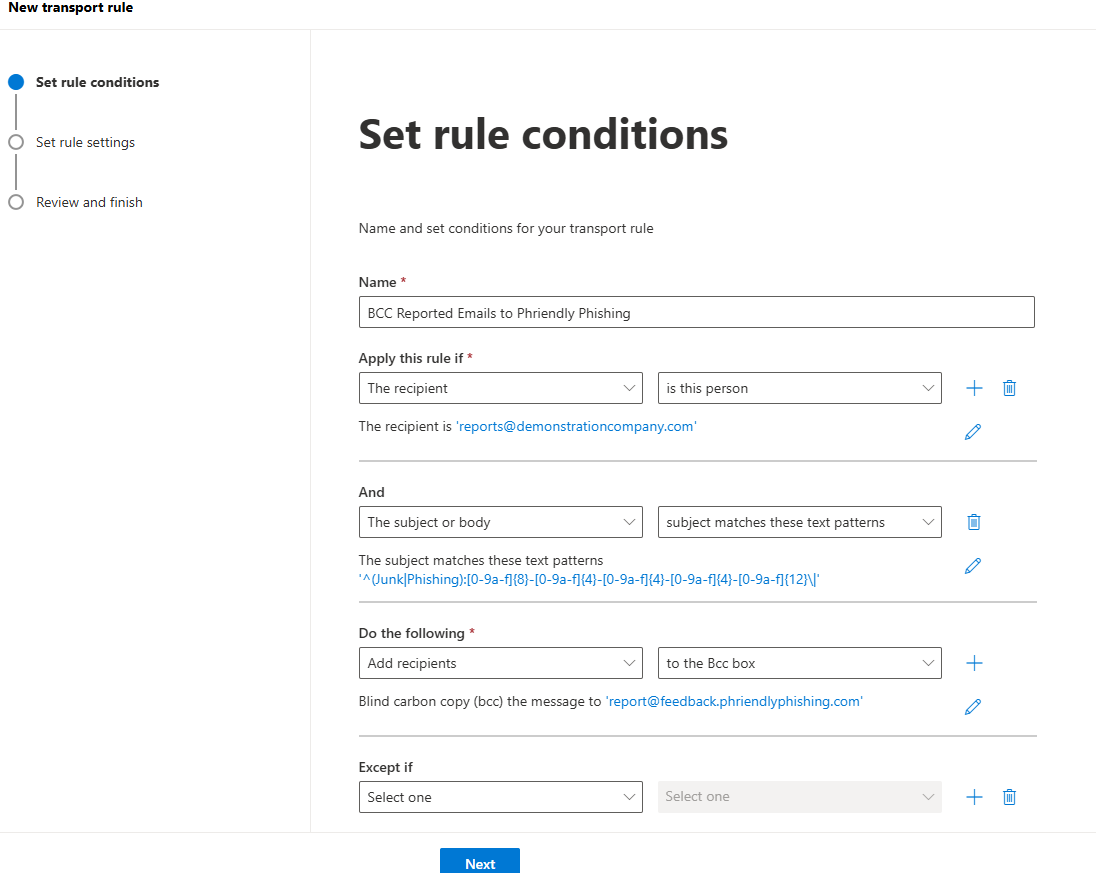The image size is (1096, 873).
Task: Delete the subject or body condition
Action: (974, 521)
